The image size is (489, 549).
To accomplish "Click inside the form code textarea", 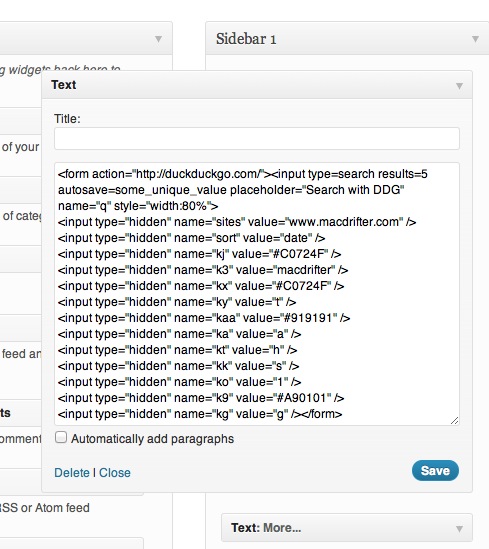I will click(257, 294).
